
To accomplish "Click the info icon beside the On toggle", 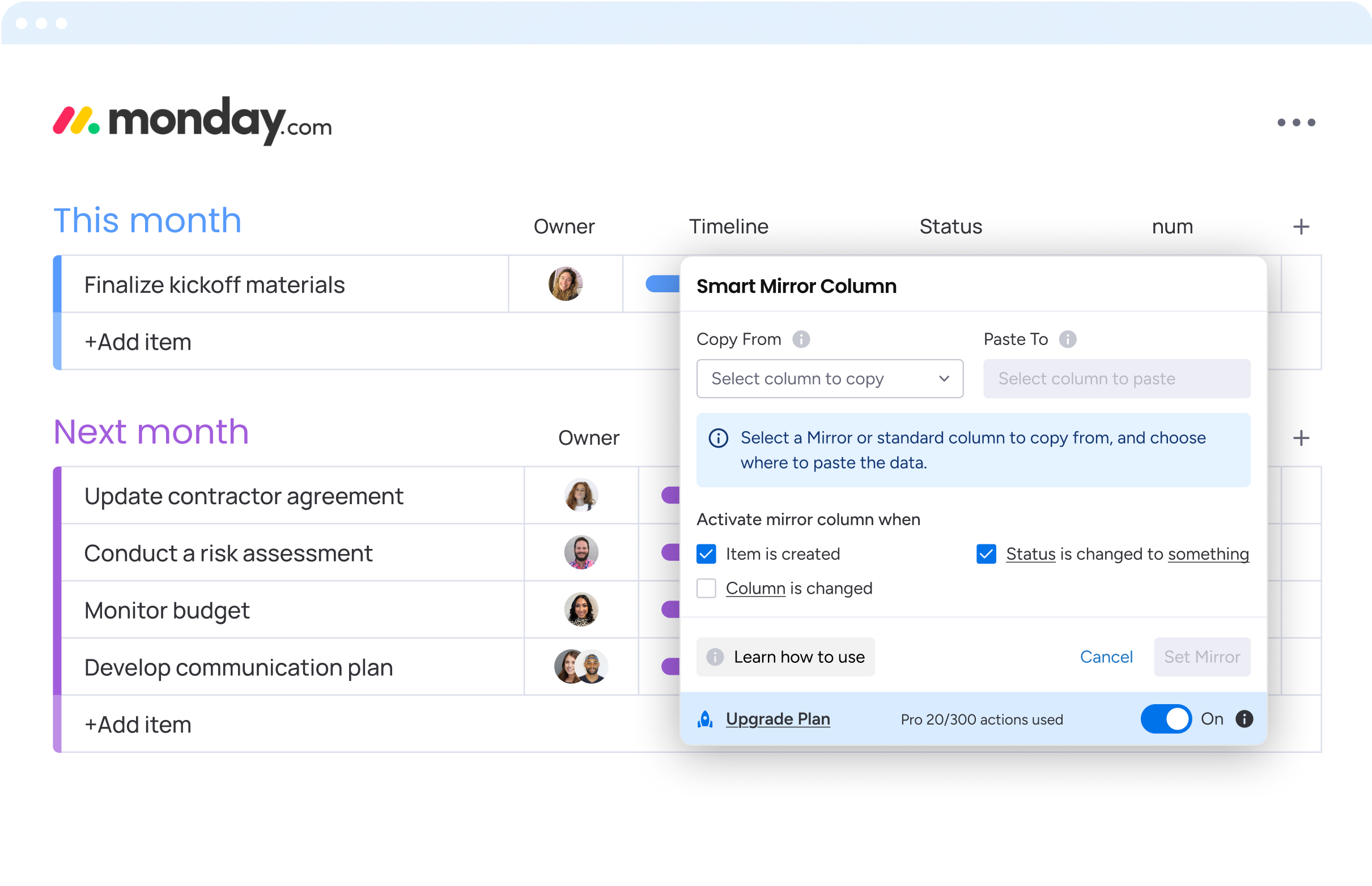I will click(x=1244, y=719).
